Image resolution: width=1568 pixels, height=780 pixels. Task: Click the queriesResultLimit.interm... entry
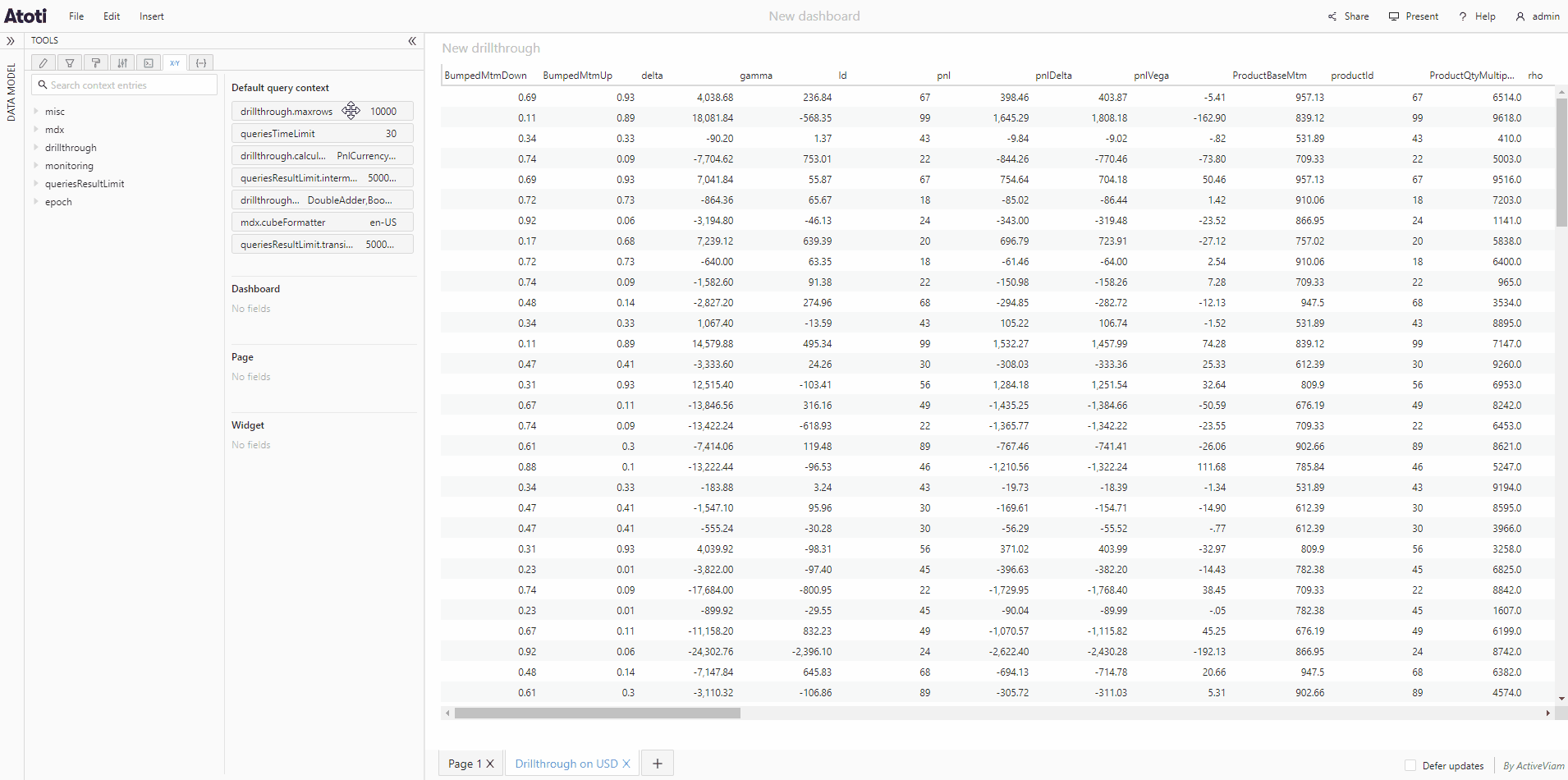323,178
